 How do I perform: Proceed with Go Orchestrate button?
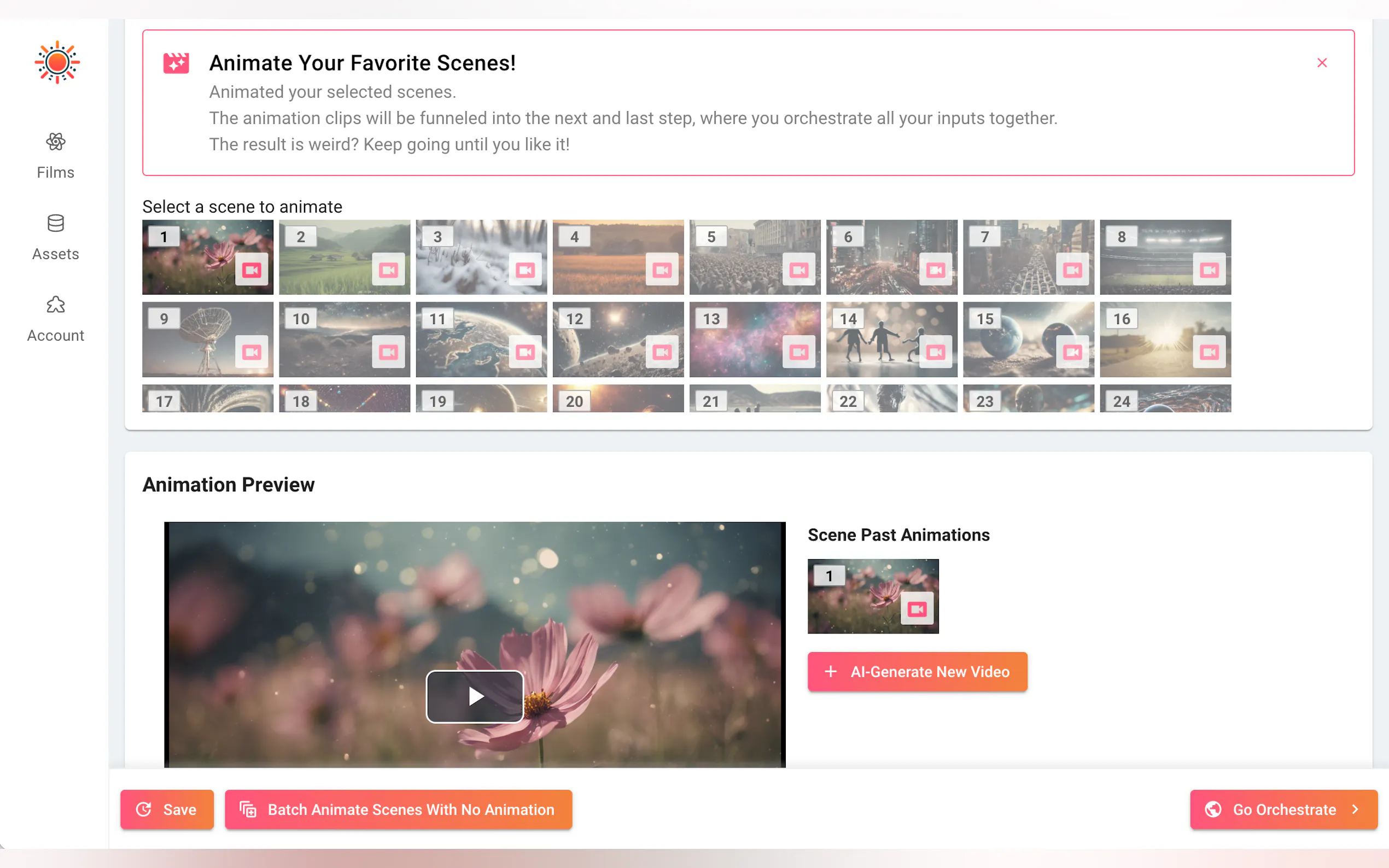(1283, 810)
